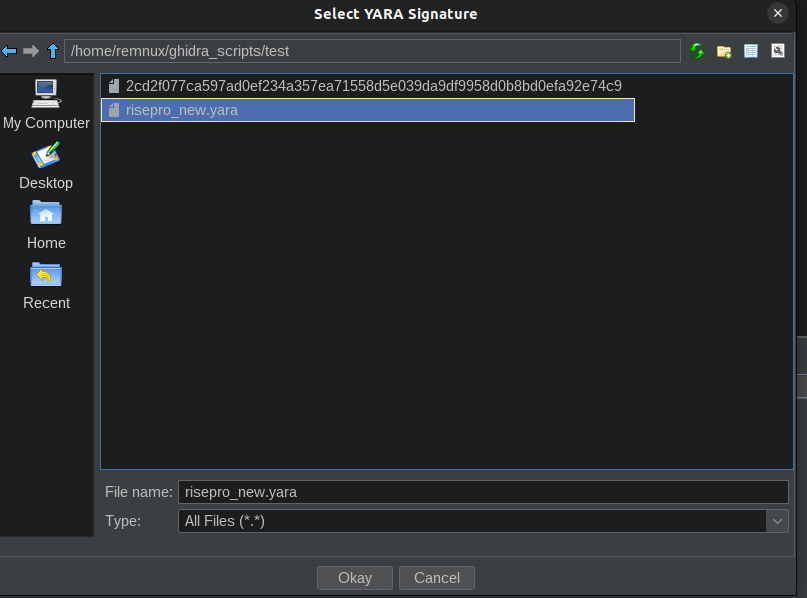The width and height of the screenshot is (807, 598).
Task: Switch to details table view
Action: pos(751,51)
